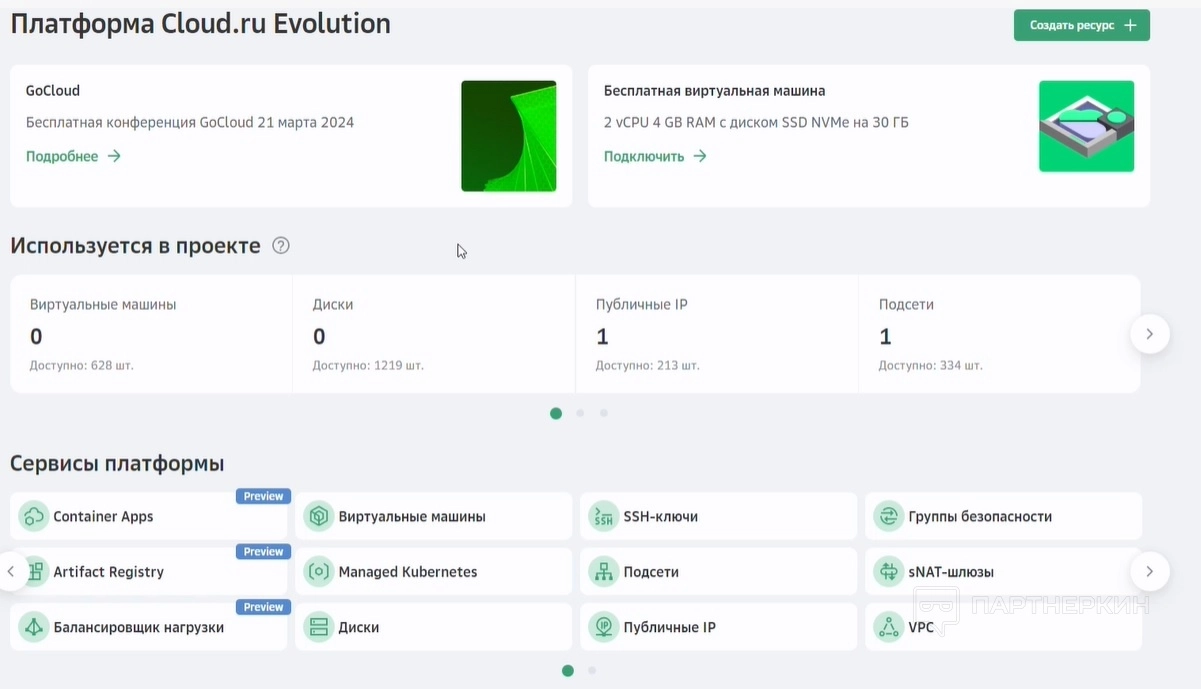Click the Группы безопасности icon

pyautogui.click(x=888, y=517)
